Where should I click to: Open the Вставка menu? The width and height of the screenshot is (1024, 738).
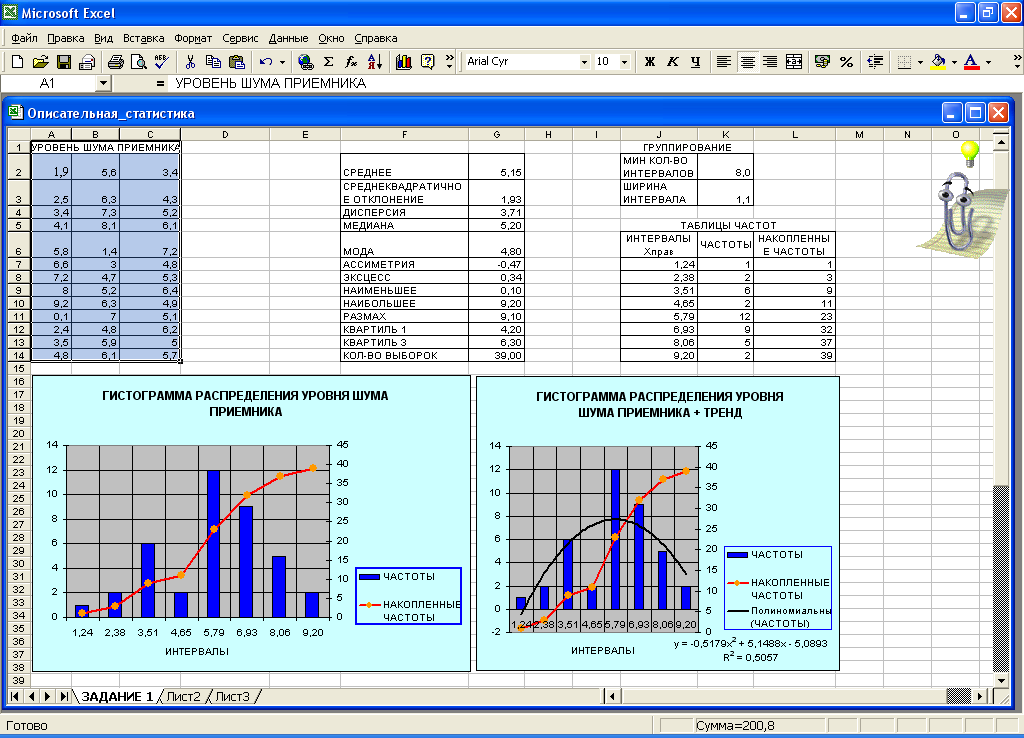(143, 38)
